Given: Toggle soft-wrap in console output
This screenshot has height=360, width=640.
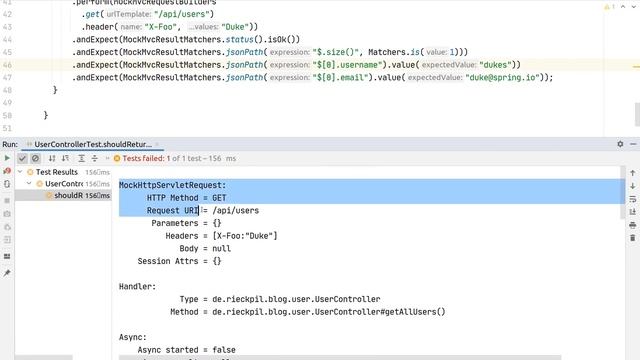Looking at the screenshot, I should point(633,199).
